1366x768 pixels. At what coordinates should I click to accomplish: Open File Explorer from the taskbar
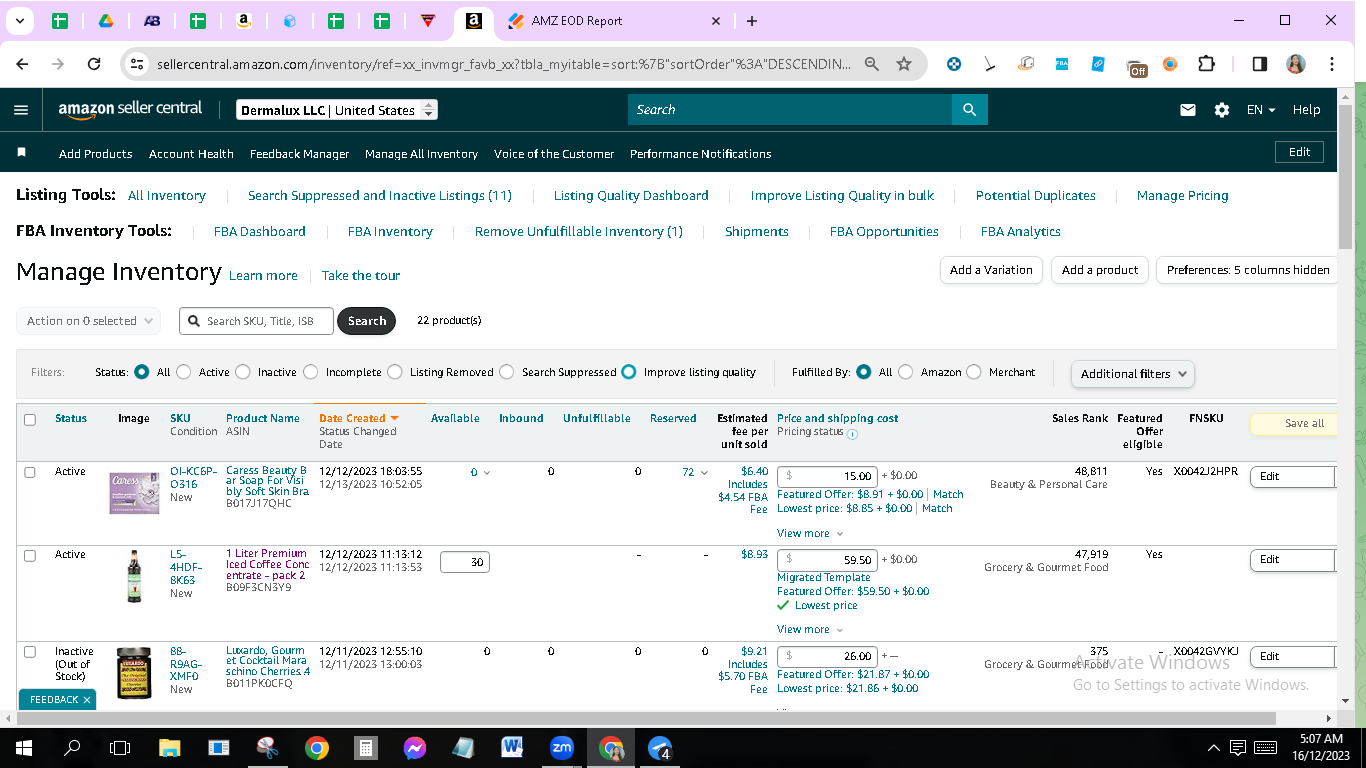click(x=170, y=747)
